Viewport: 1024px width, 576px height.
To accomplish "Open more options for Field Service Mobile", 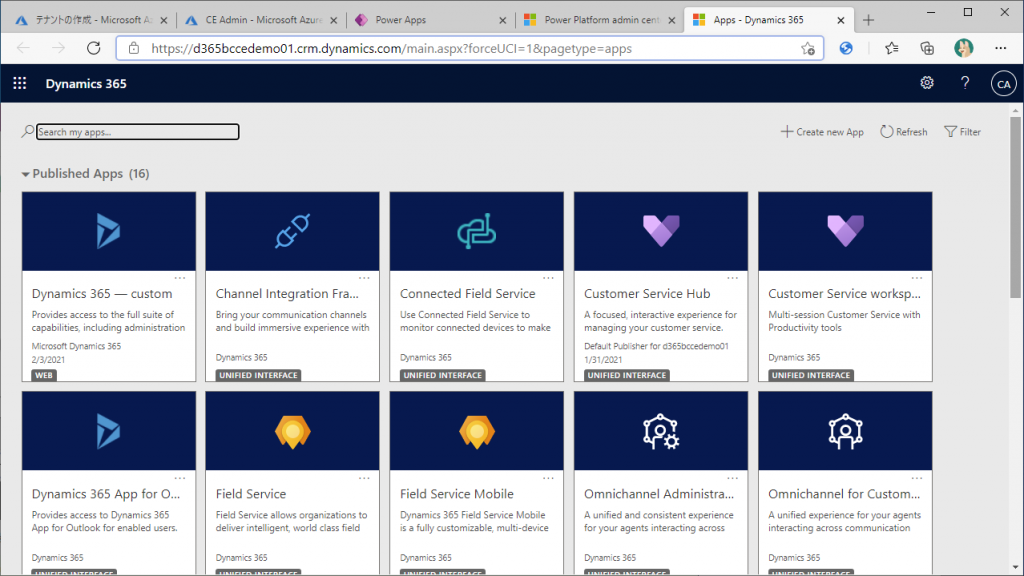I will (548, 479).
